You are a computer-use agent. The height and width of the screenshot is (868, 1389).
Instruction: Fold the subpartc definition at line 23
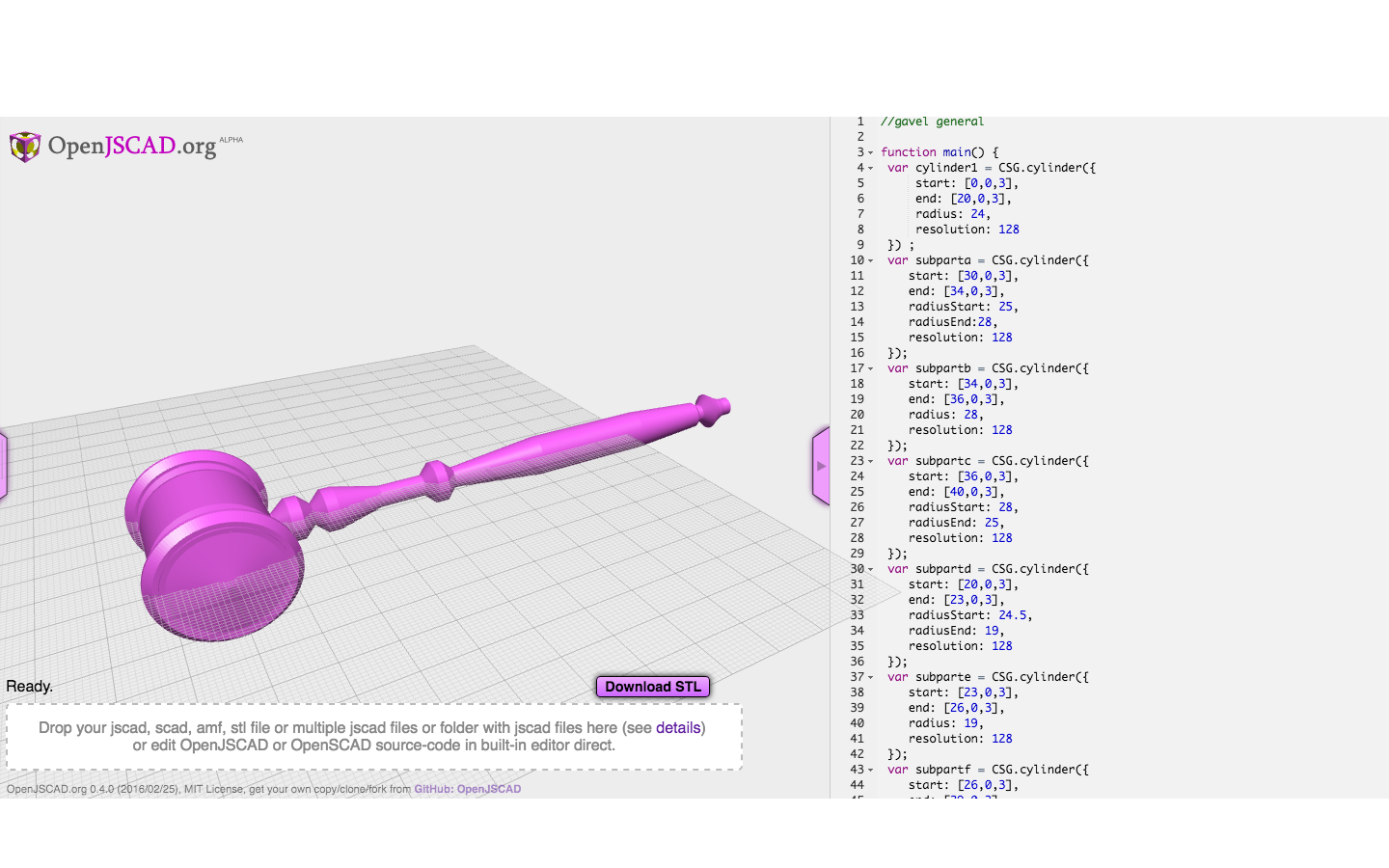pyautogui.click(x=870, y=461)
